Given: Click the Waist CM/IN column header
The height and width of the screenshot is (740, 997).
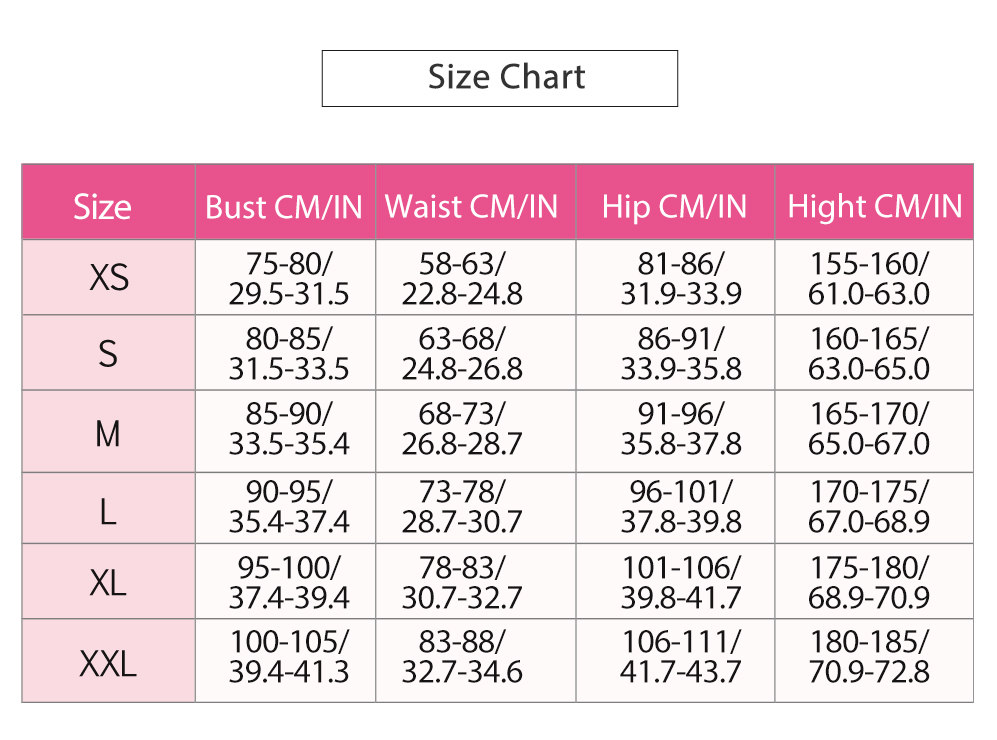Looking at the screenshot, I should pos(476,202).
